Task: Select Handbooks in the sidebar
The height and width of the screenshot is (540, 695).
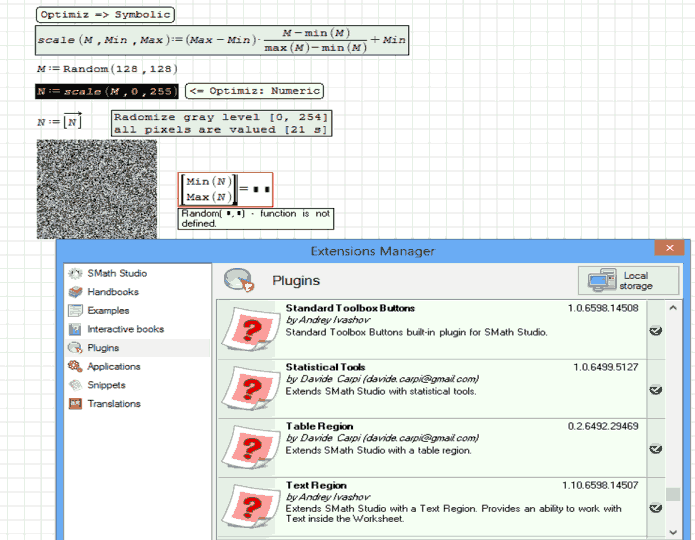Action: [112, 292]
